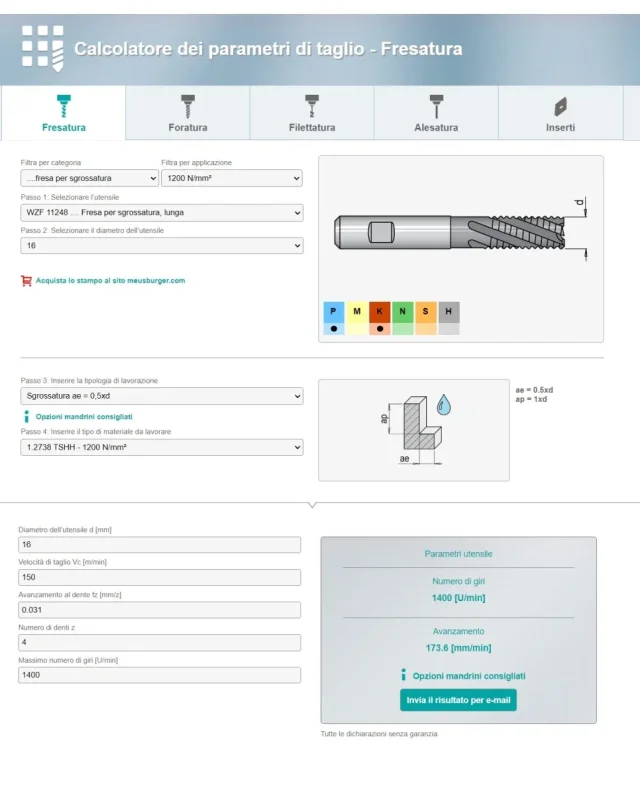Click the Alesatura reamer icon

pyautogui.click(x=436, y=106)
